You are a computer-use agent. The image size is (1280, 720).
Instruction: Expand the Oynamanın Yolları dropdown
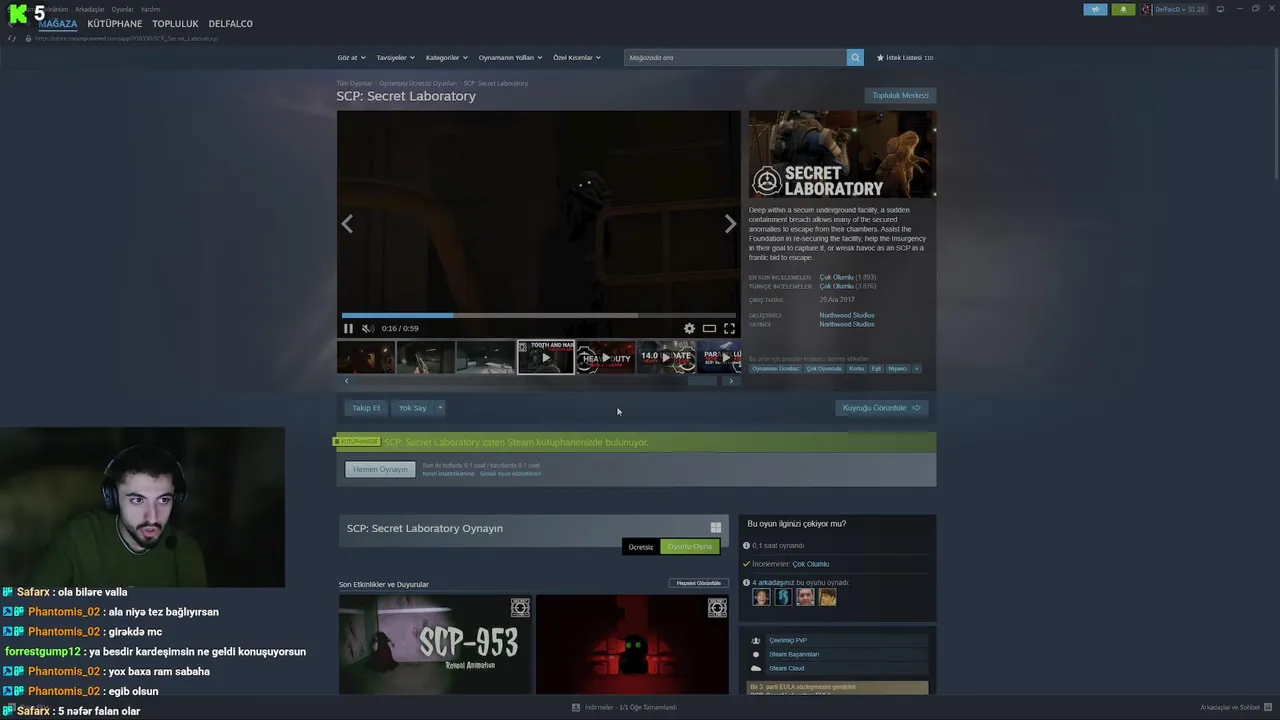pyautogui.click(x=510, y=57)
